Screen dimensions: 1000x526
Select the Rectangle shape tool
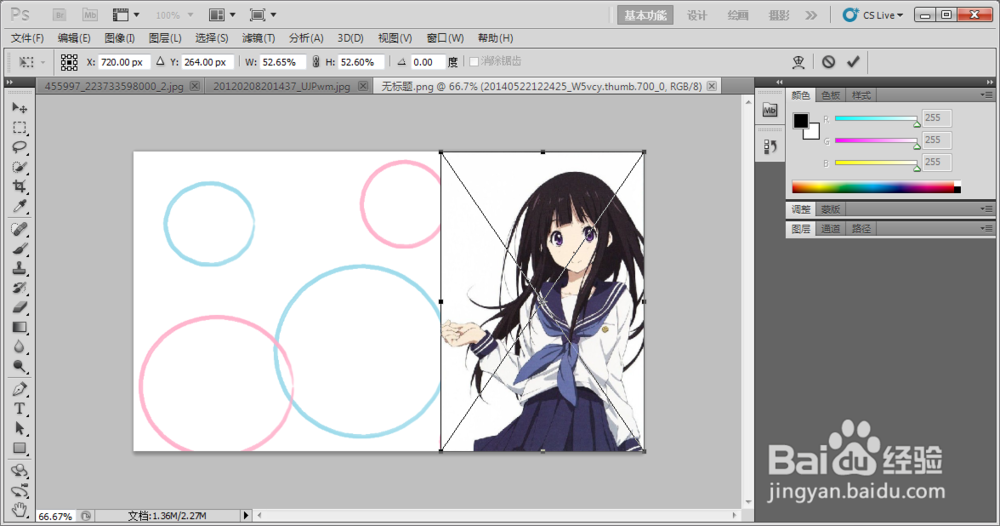pyautogui.click(x=19, y=448)
